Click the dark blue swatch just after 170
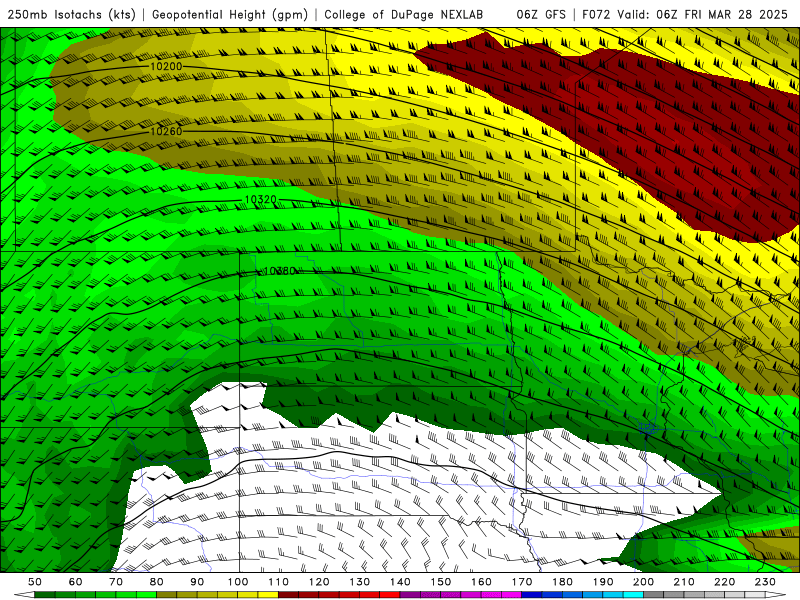Image resolution: width=800 pixels, height=600 pixels. coord(532,595)
